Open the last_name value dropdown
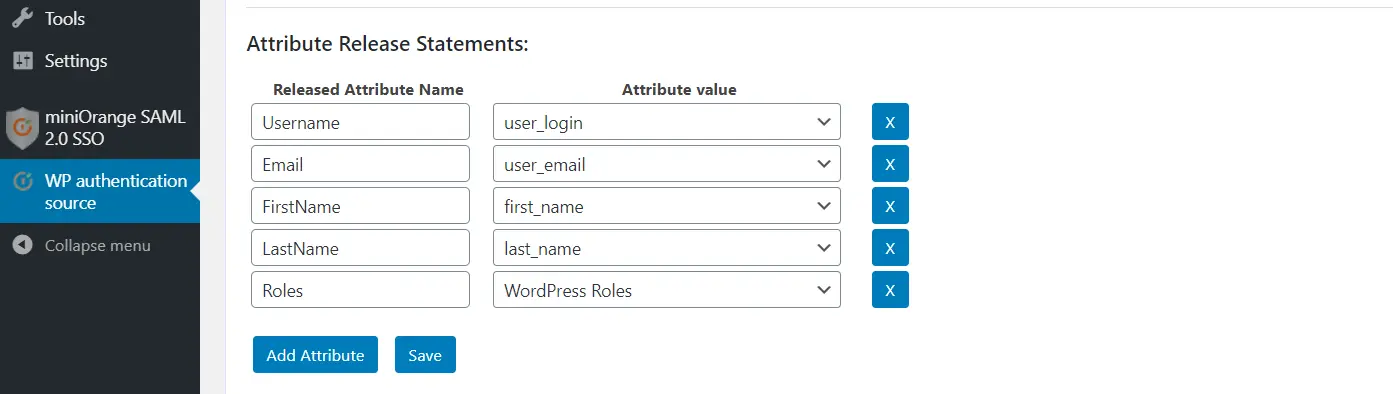Screen dimensions: 1393x394 pyautogui.click(x=667, y=248)
